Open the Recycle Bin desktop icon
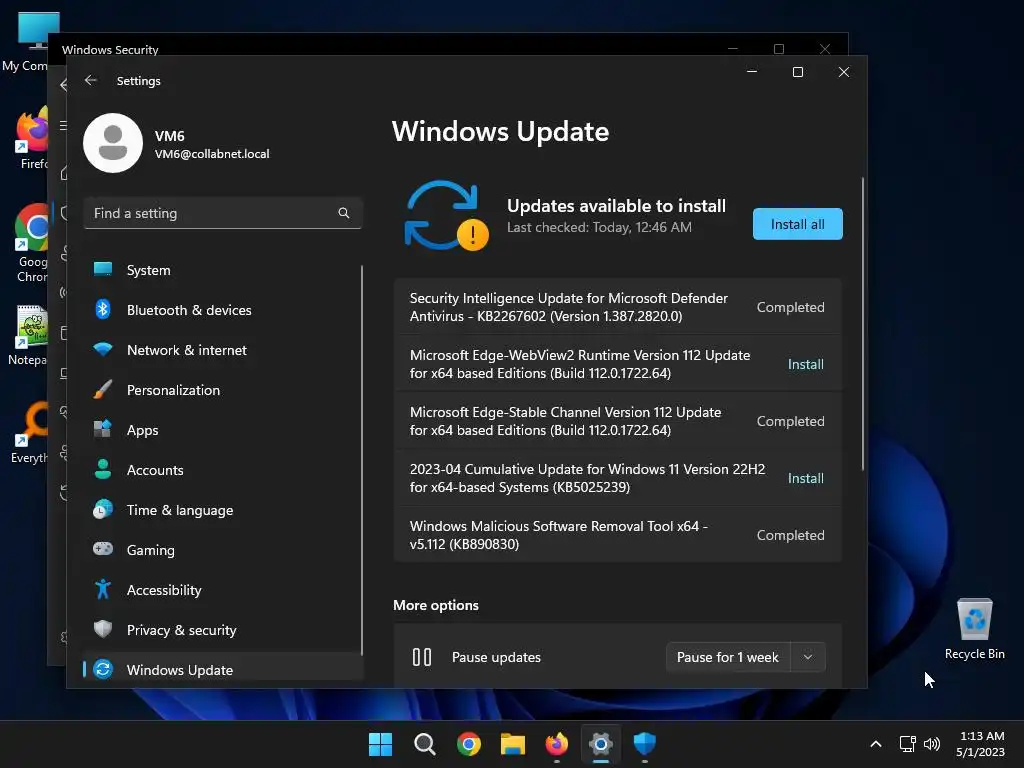Viewport: 1024px width, 768px height. click(x=974, y=628)
